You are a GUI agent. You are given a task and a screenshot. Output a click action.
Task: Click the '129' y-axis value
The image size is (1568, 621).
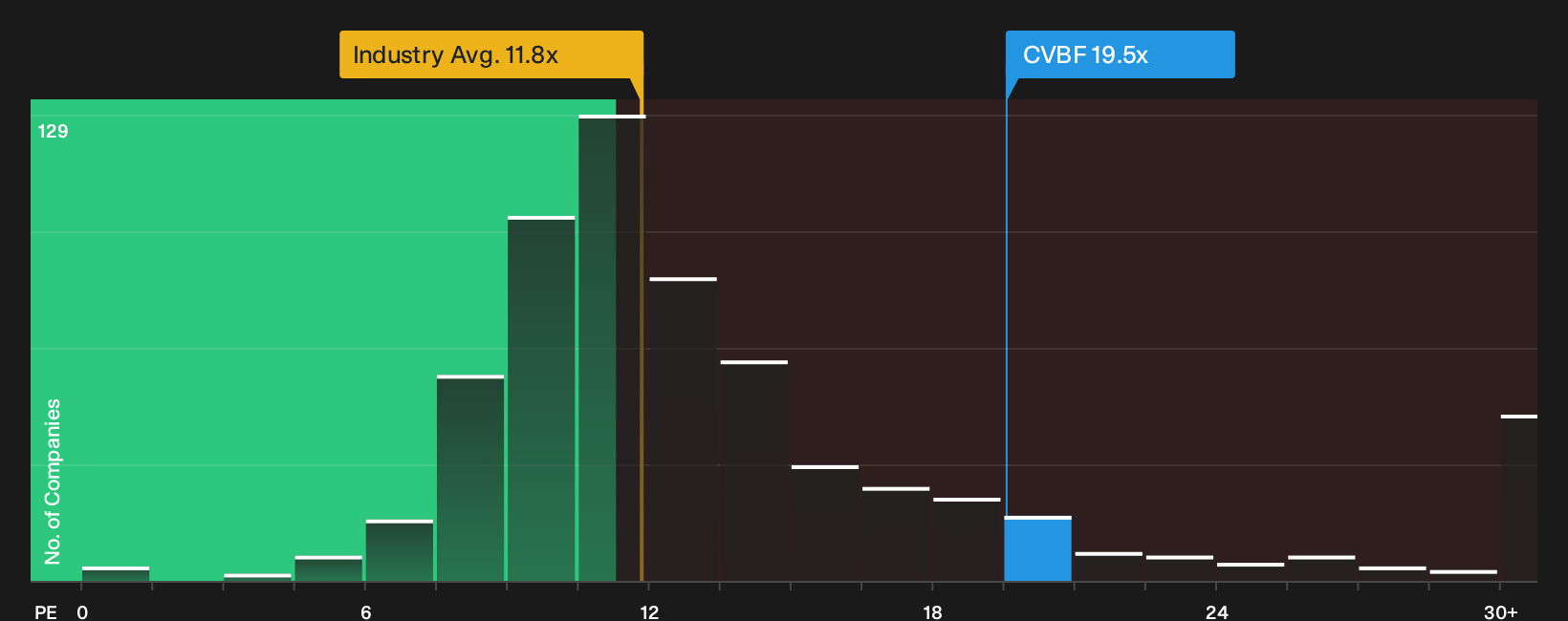point(53,131)
